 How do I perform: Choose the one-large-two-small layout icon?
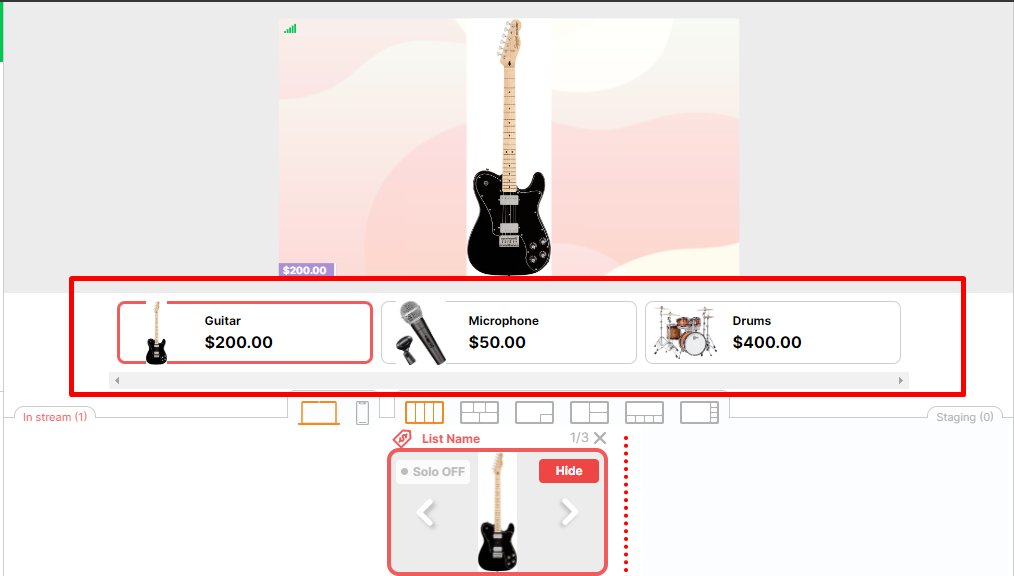(589, 412)
